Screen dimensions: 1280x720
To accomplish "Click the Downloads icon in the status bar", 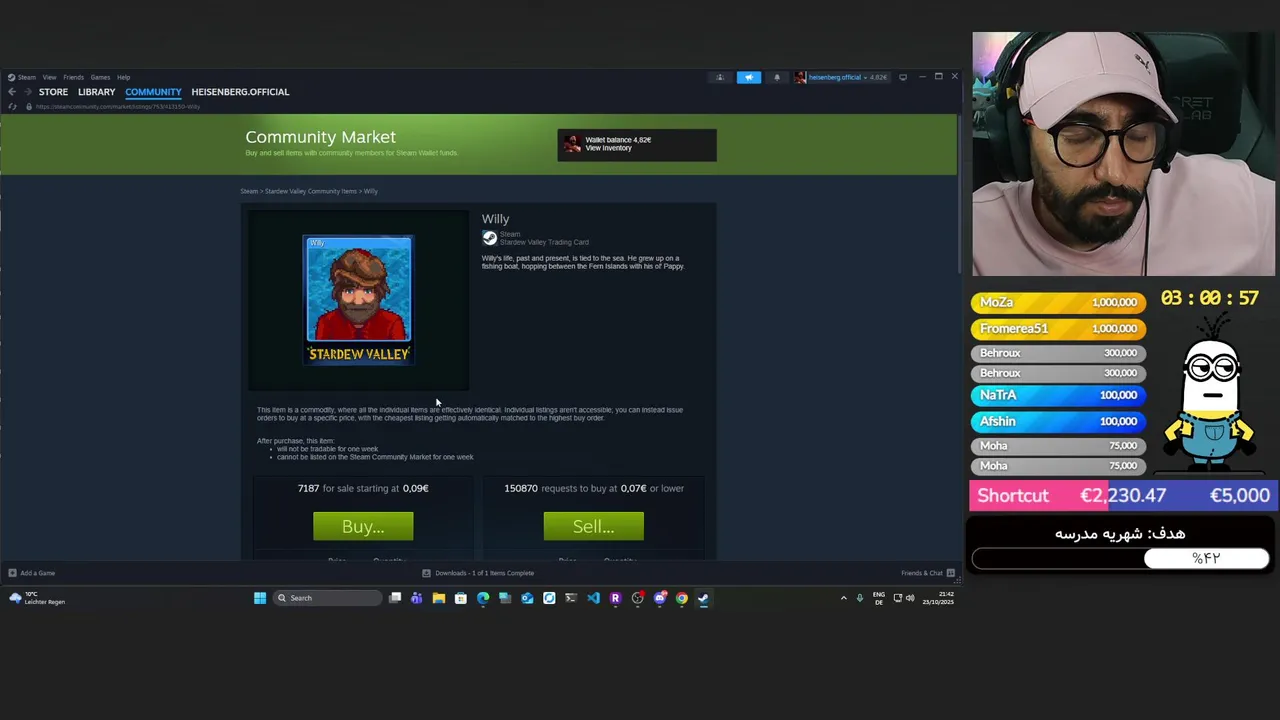I will pyautogui.click(x=426, y=573).
